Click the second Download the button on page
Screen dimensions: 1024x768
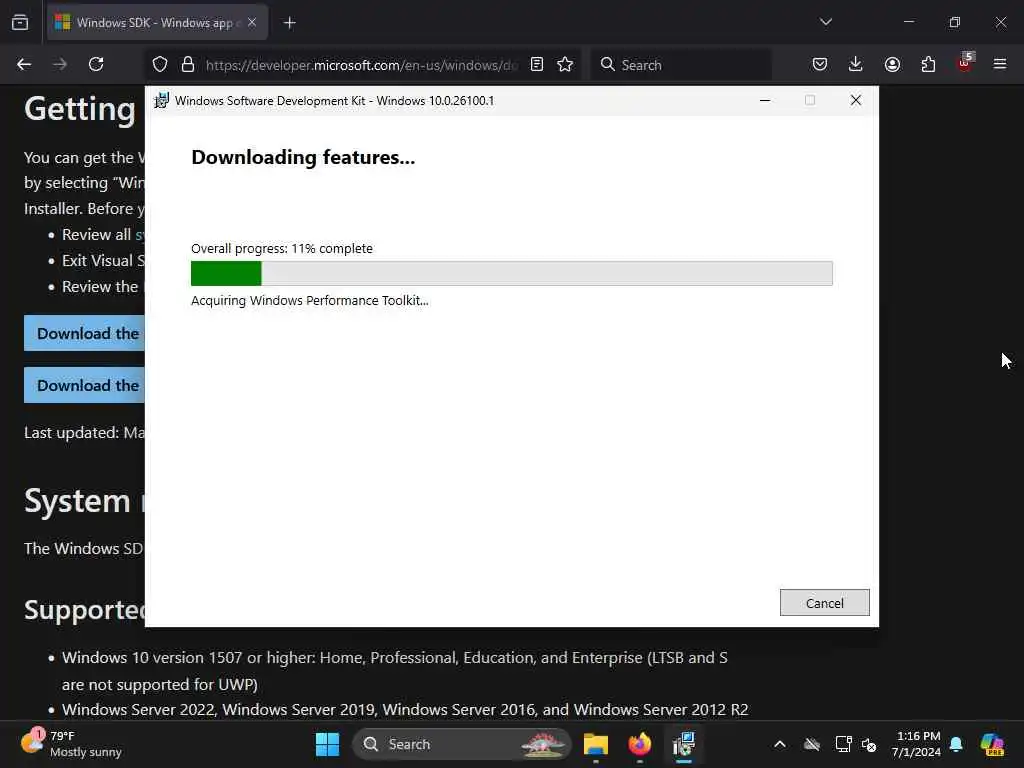coord(84,385)
